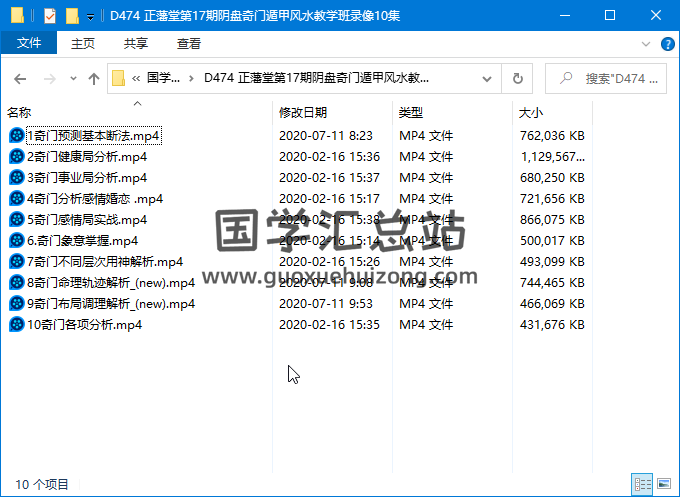The height and width of the screenshot is (497, 680).
Task: Expand the 国学... breadcrumb arrow
Action: 191,78
